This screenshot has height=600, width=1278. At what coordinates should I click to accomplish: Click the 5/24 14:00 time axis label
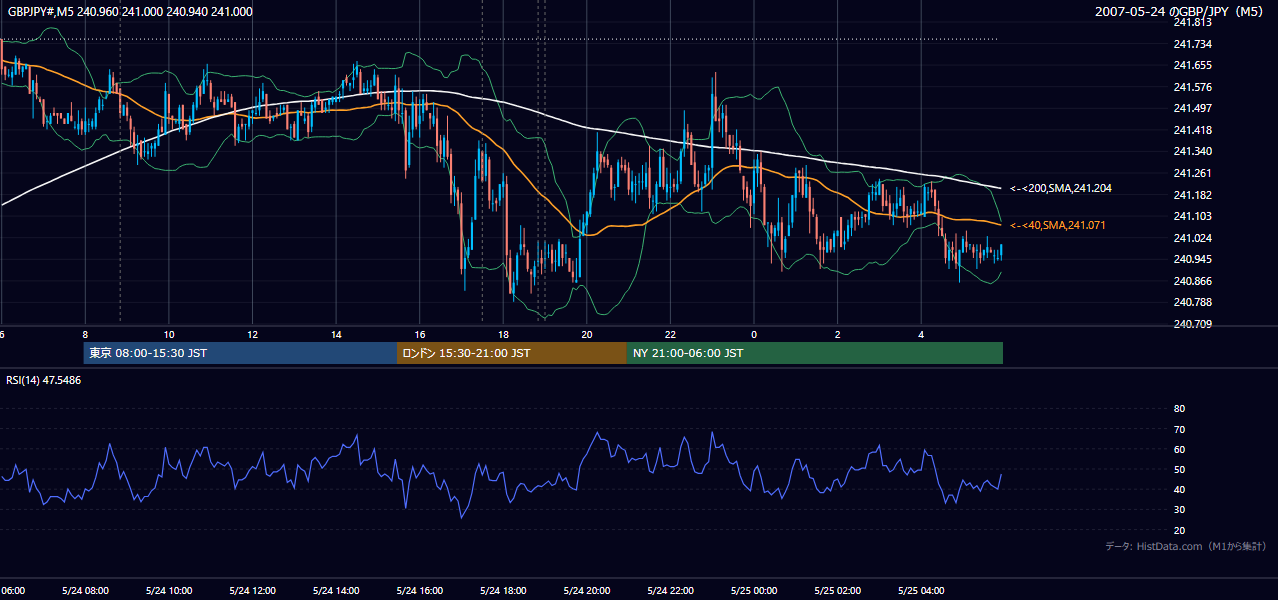click(x=336, y=590)
